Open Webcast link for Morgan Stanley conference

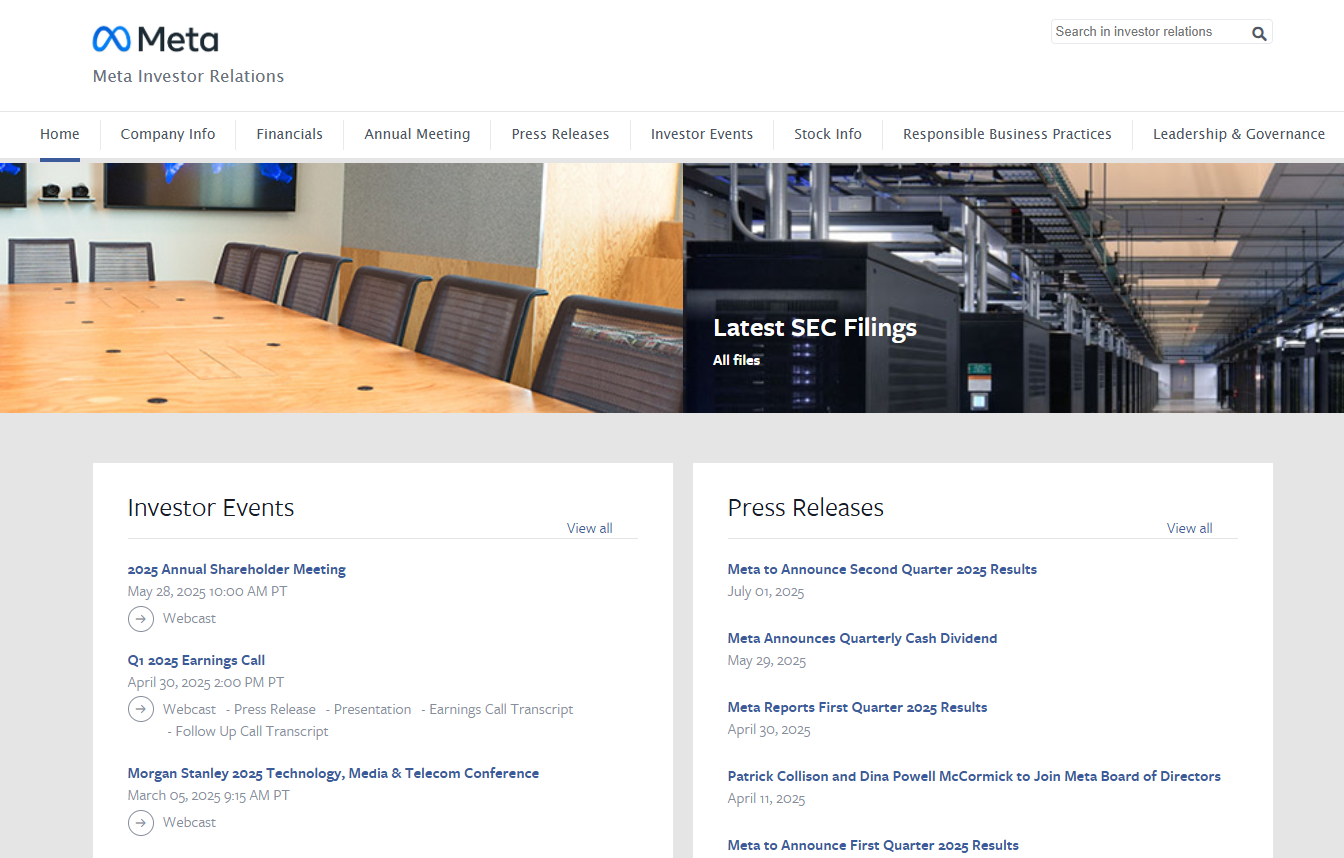tap(190, 822)
